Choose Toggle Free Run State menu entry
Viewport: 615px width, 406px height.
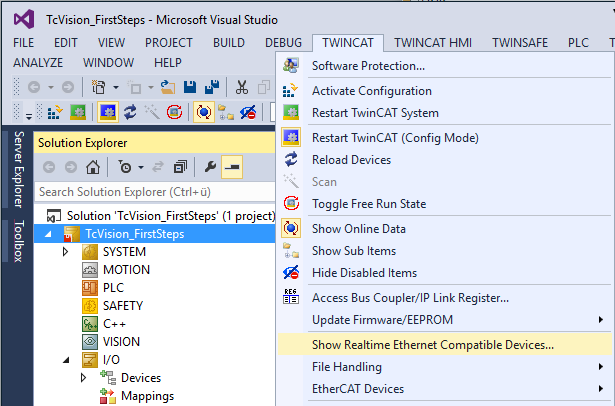pos(445,204)
